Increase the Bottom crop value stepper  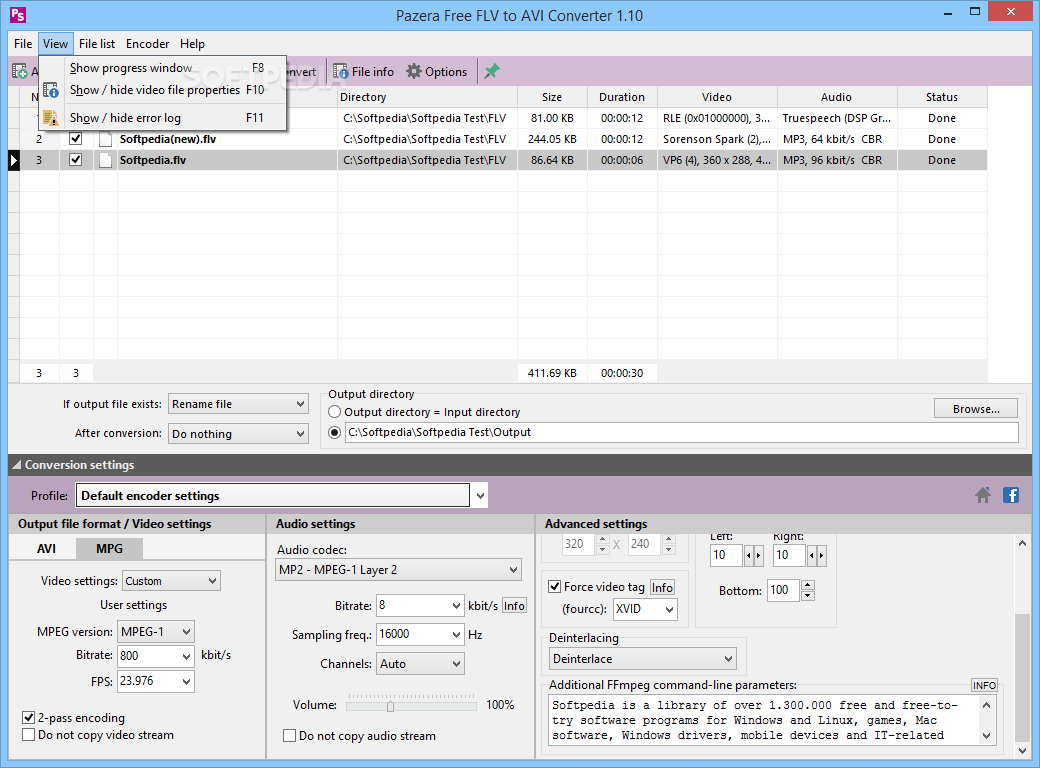[x=808, y=585]
